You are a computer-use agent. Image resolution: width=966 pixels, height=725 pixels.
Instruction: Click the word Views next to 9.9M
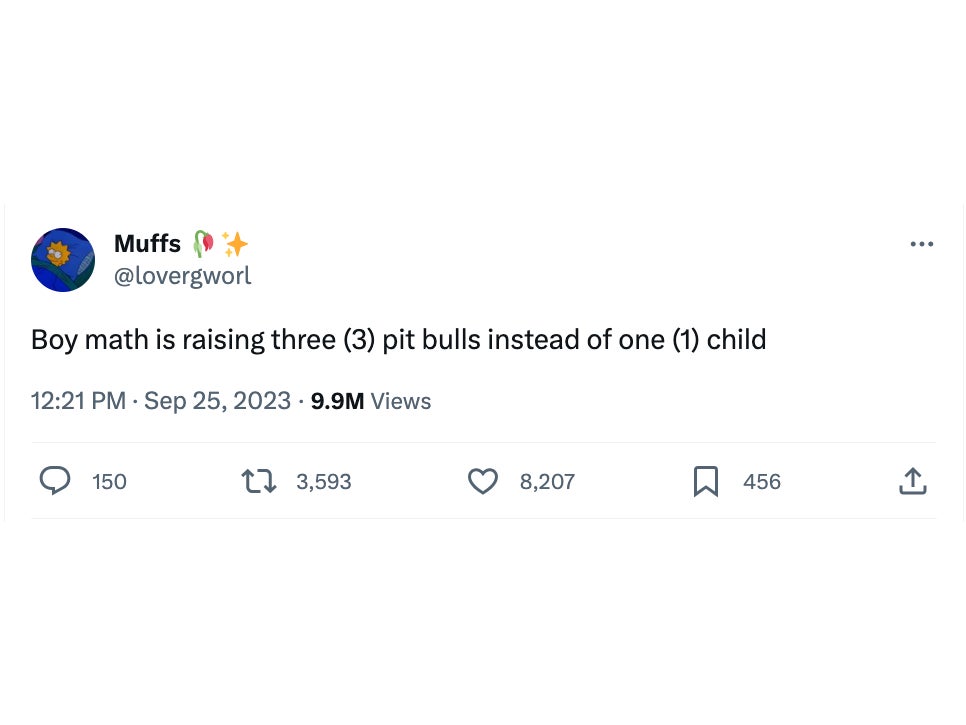click(x=401, y=401)
